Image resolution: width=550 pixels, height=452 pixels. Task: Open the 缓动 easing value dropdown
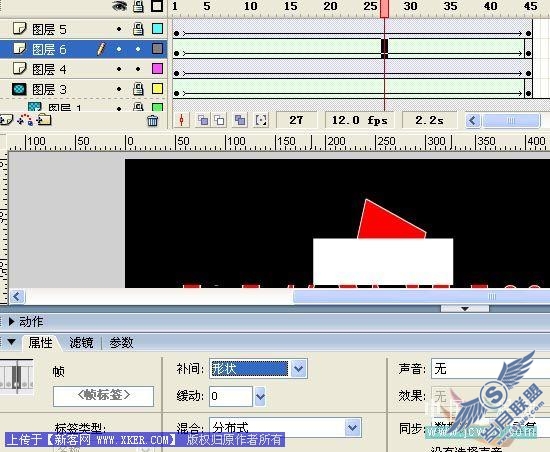point(260,396)
